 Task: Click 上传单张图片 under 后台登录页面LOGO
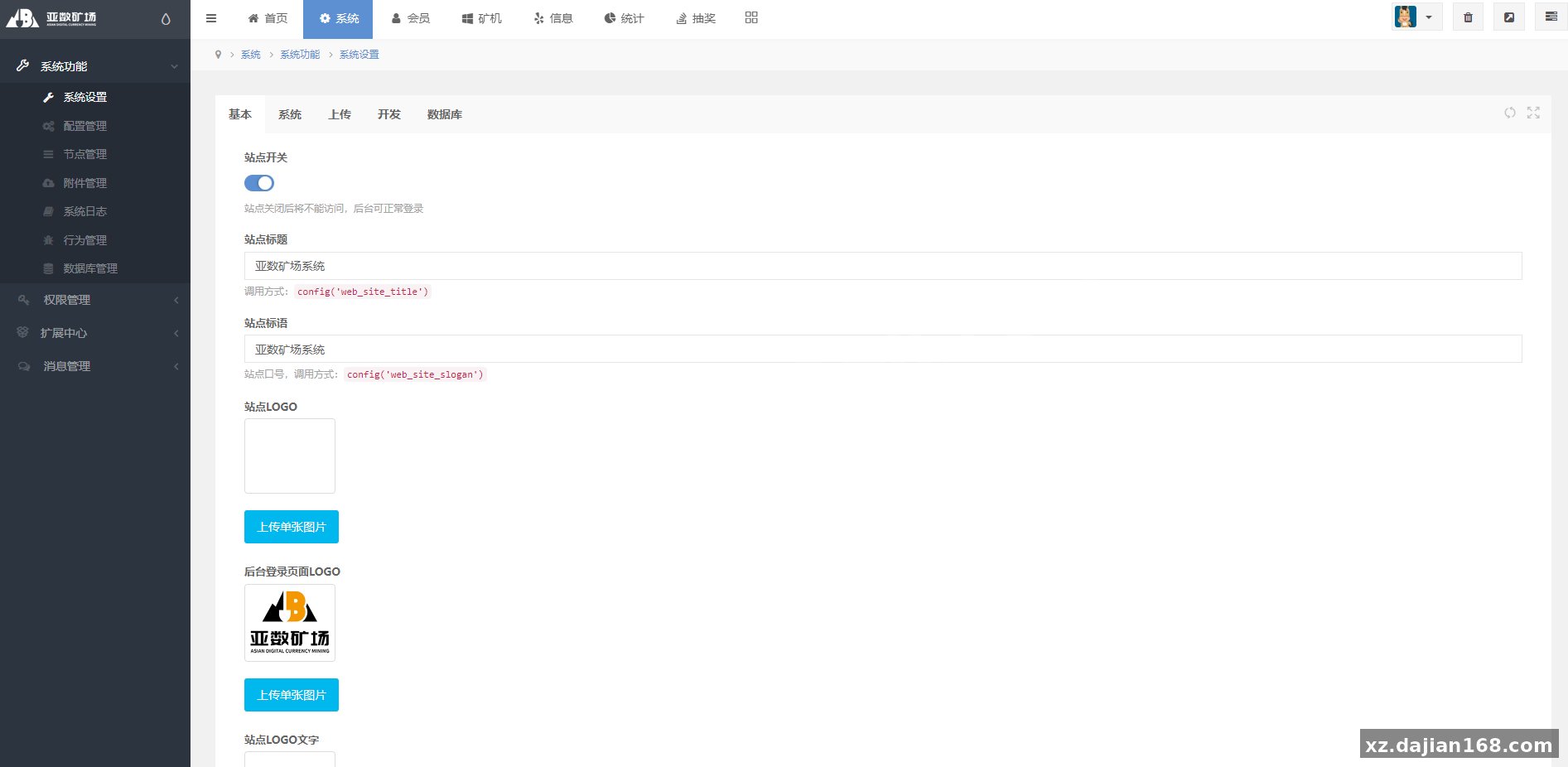(292, 695)
